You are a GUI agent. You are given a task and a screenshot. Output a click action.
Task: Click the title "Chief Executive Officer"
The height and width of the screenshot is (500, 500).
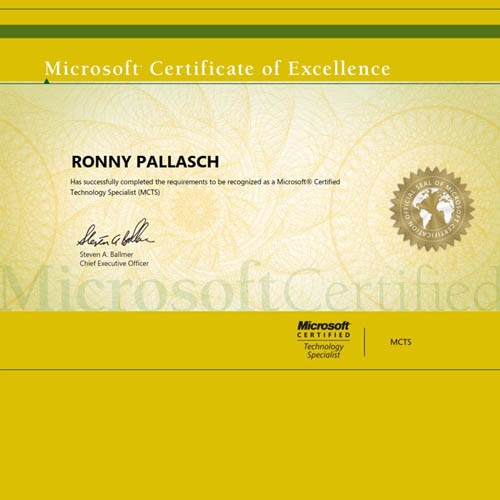[x=114, y=263]
